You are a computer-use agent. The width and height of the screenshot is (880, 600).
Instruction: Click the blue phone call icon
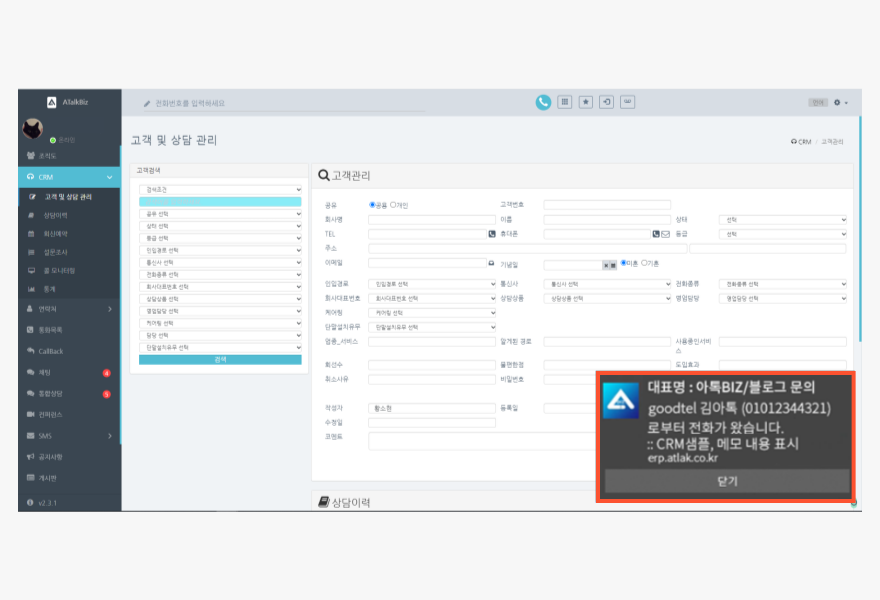(543, 102)
